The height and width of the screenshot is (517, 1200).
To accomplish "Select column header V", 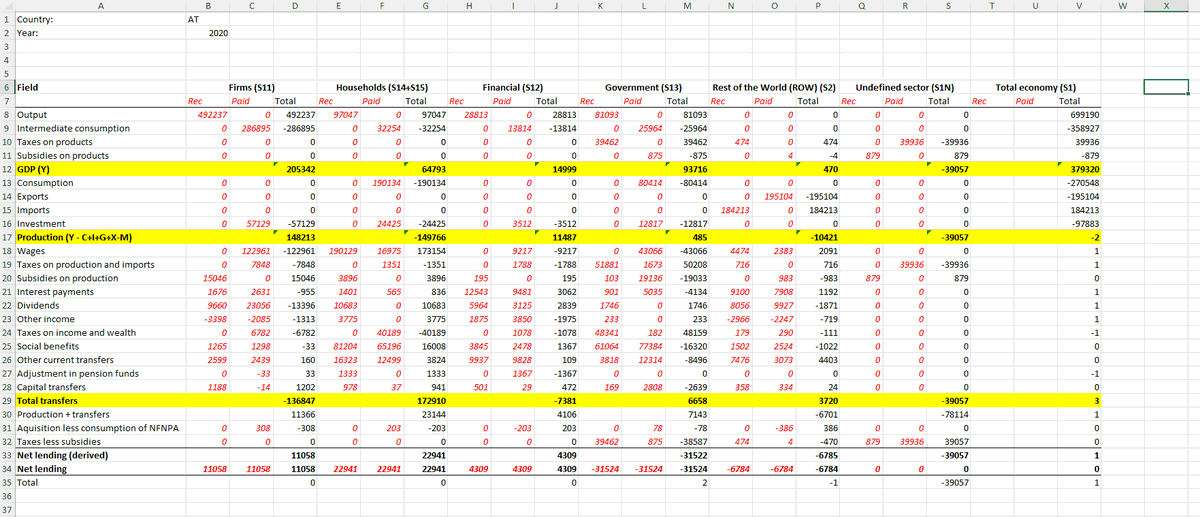I will (x=1080, y=5).
